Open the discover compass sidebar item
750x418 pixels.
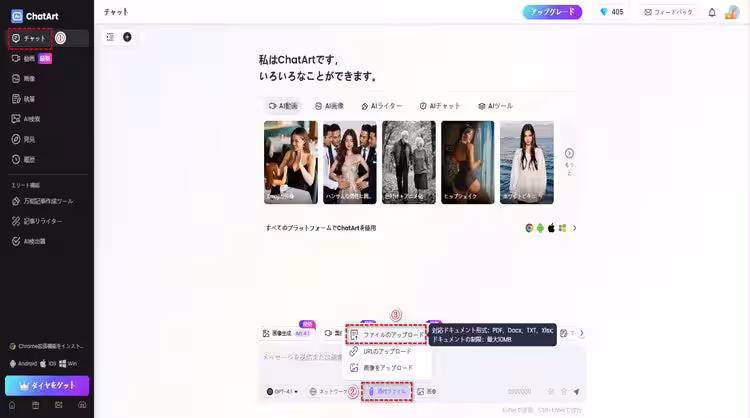click(24, 139)
